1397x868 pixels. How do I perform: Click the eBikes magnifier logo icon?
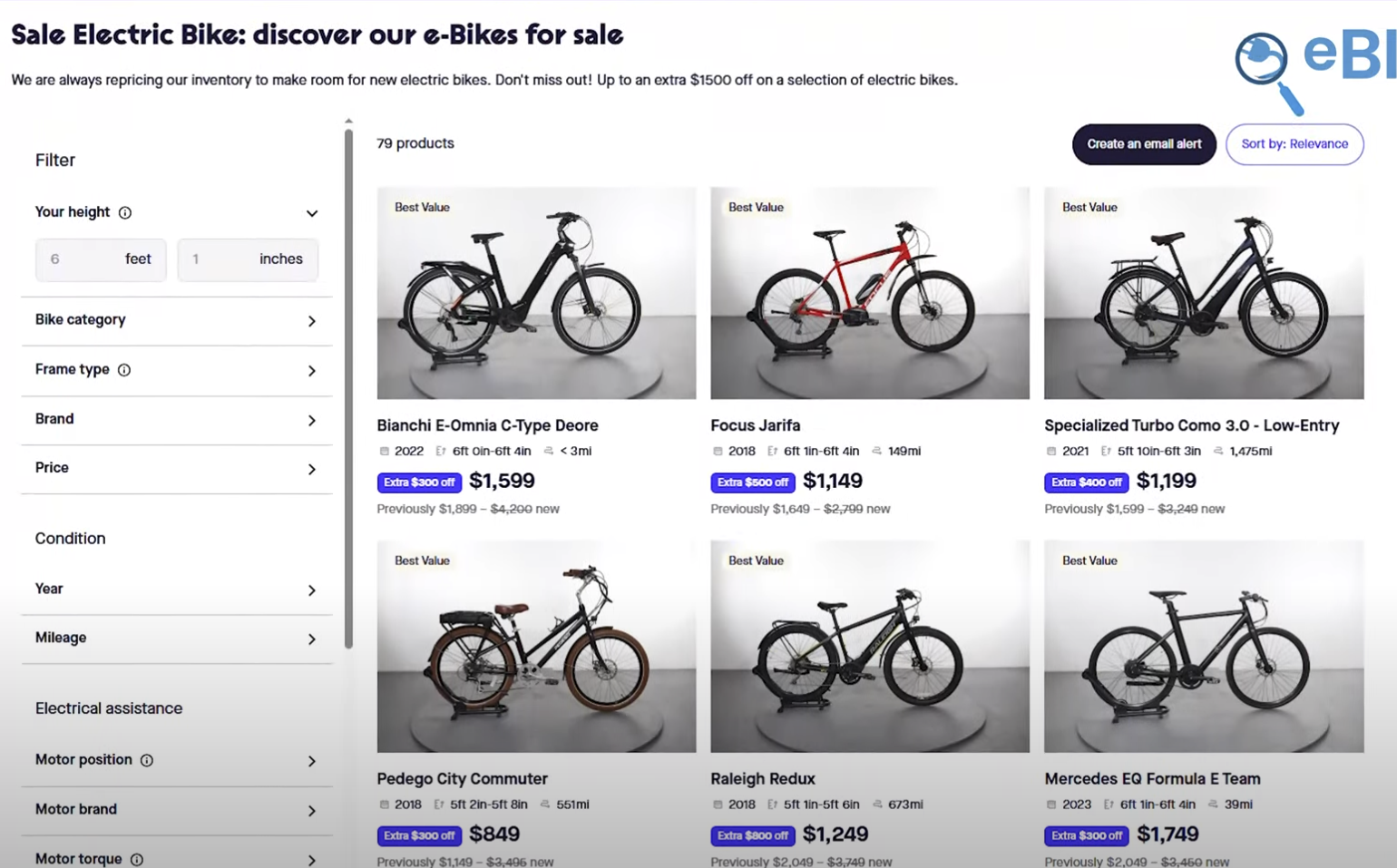[x=1267, y=69]
